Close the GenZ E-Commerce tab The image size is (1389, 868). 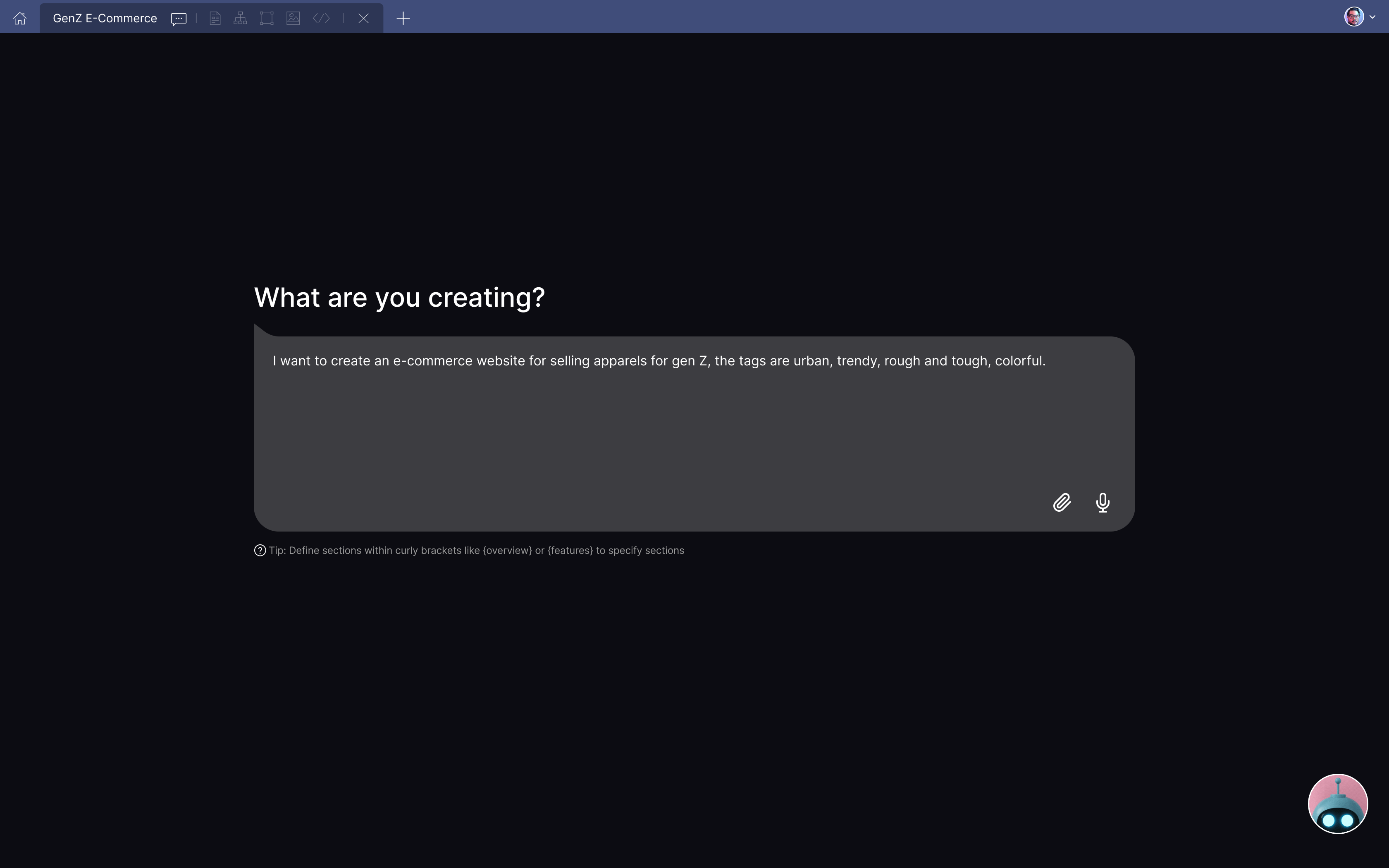[363, 18]
